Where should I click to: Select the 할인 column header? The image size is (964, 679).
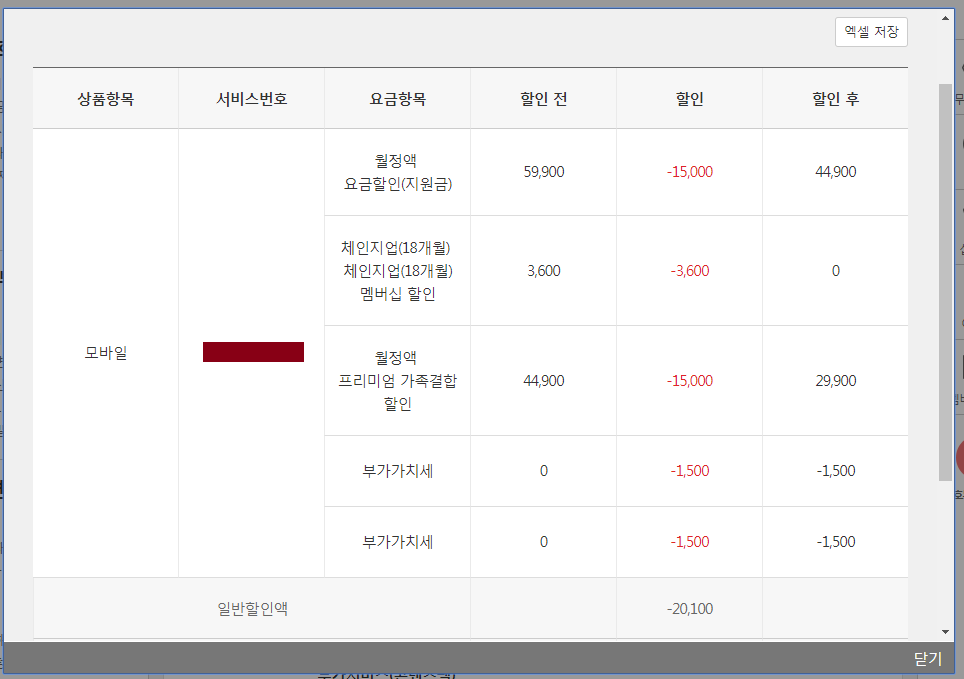(689, 99)
